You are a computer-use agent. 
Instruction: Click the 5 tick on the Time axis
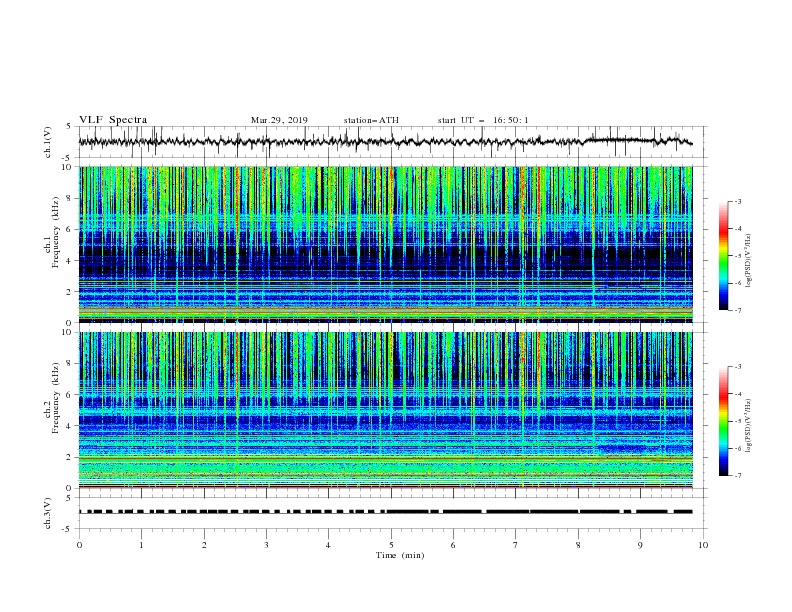tap(391, 545)
